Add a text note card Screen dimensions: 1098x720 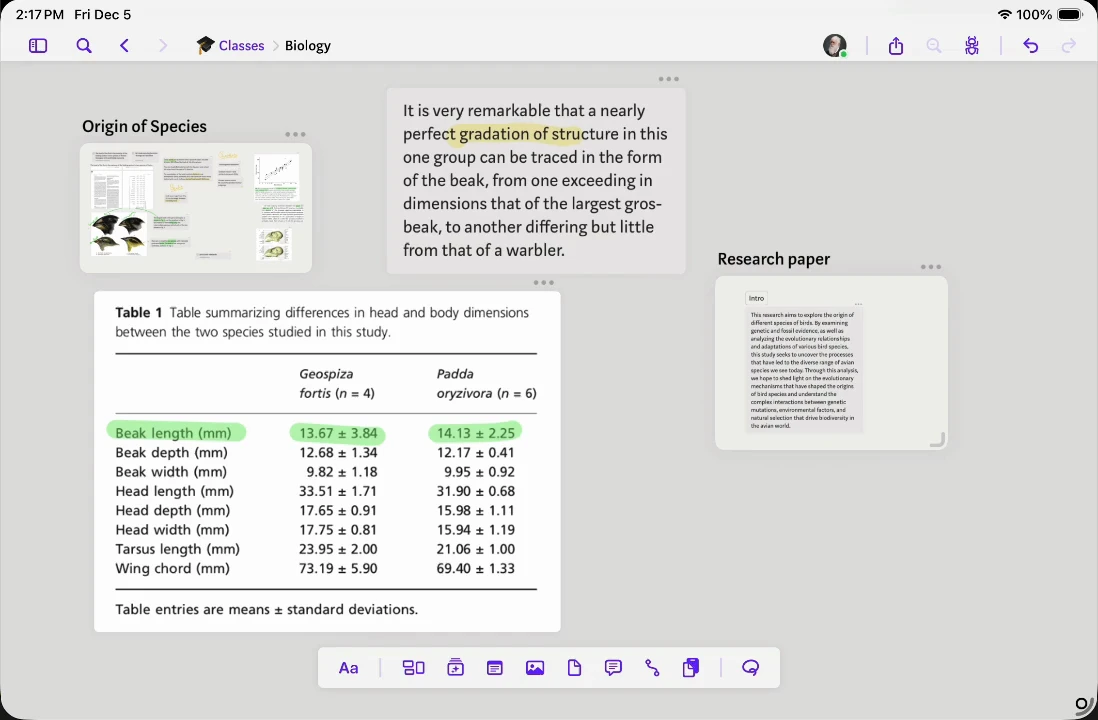tap(494, 667)
